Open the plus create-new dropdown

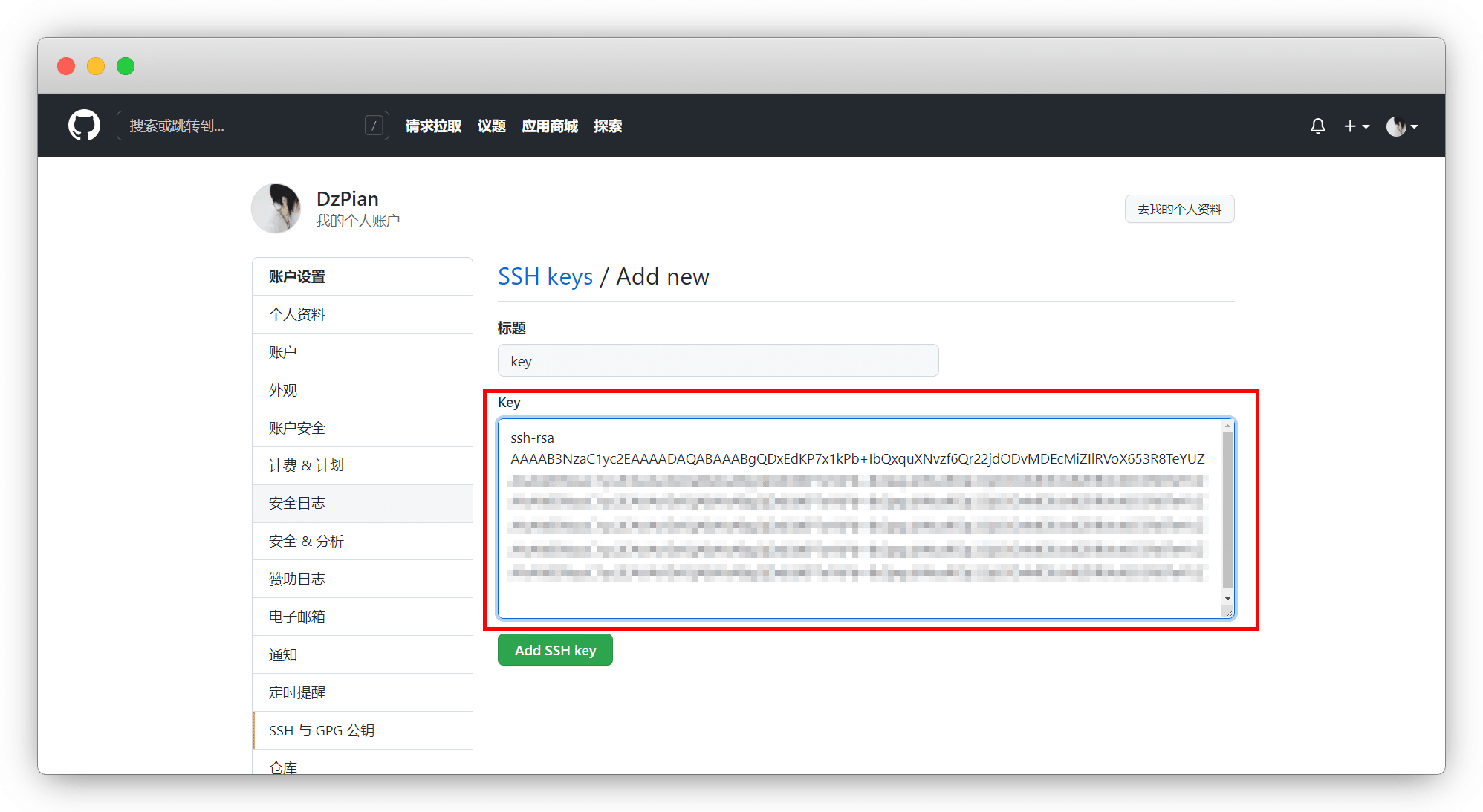pos(1356,126)
